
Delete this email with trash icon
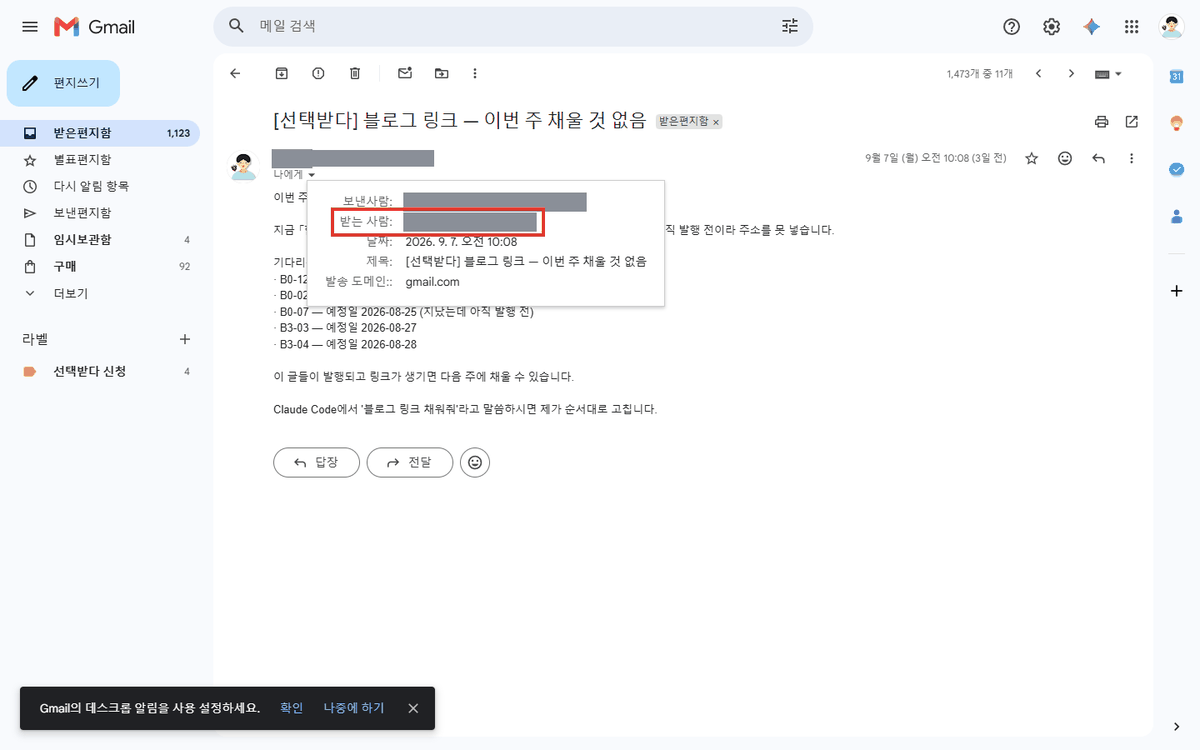click(x=355, y=73)
